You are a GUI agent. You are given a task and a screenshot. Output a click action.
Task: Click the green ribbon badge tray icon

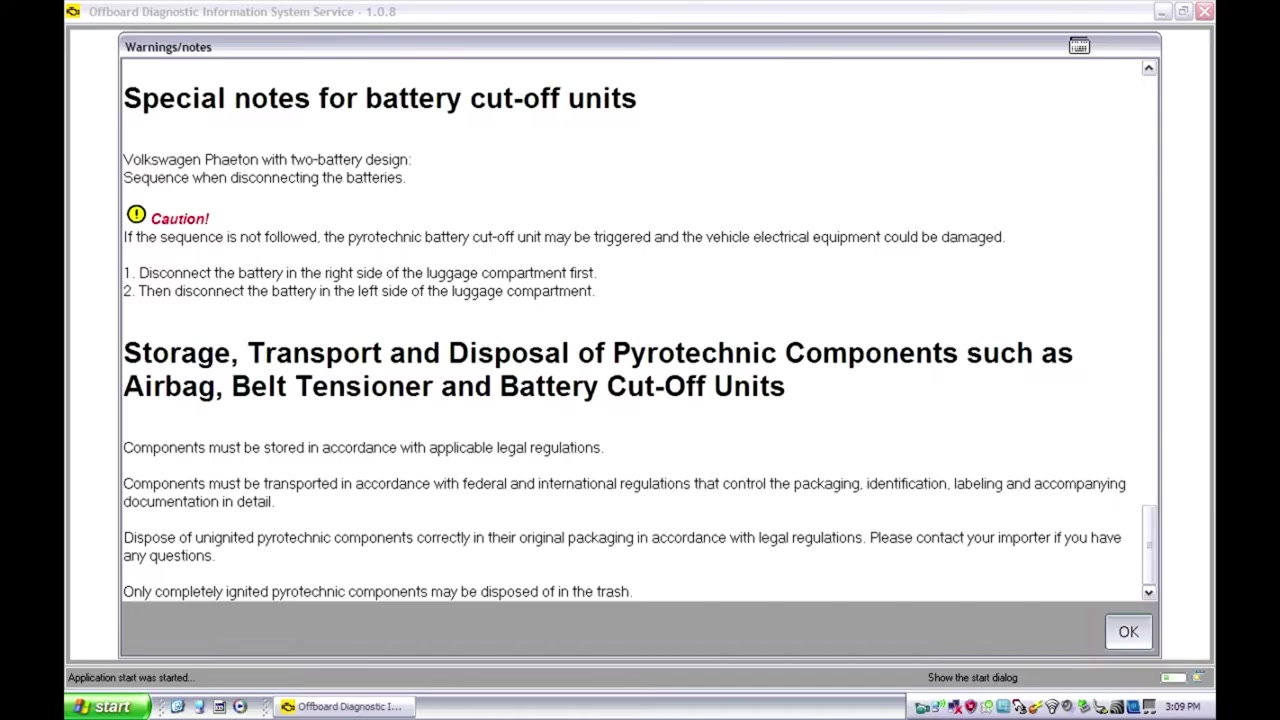point(987,707)
